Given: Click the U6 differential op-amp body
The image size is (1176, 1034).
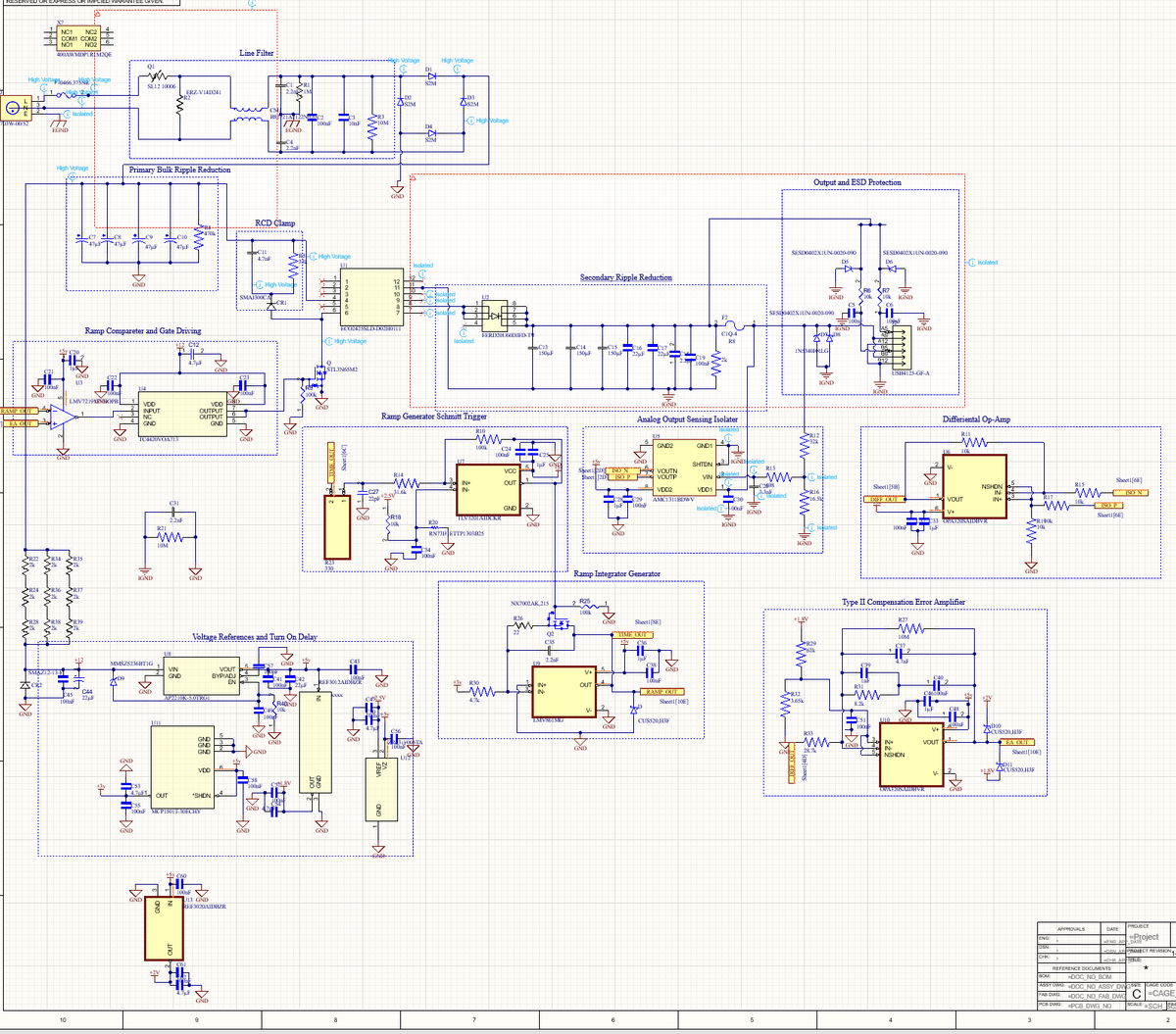Looking at the screenshot, I should pos(975,486).
